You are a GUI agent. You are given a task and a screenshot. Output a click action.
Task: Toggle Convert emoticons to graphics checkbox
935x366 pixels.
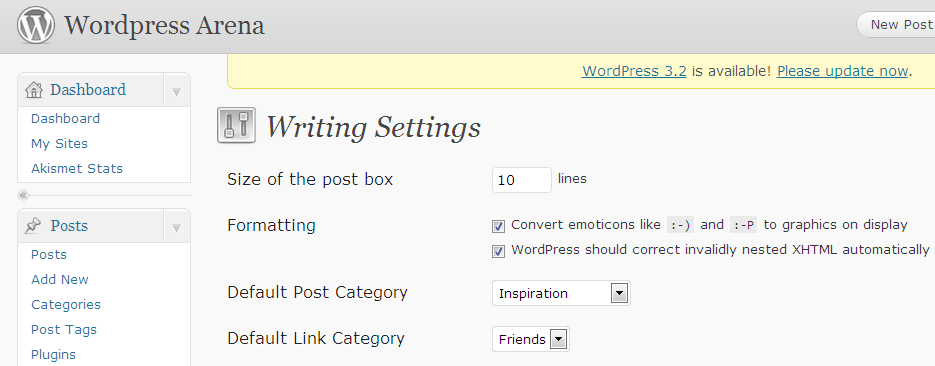tap(499, 226)
